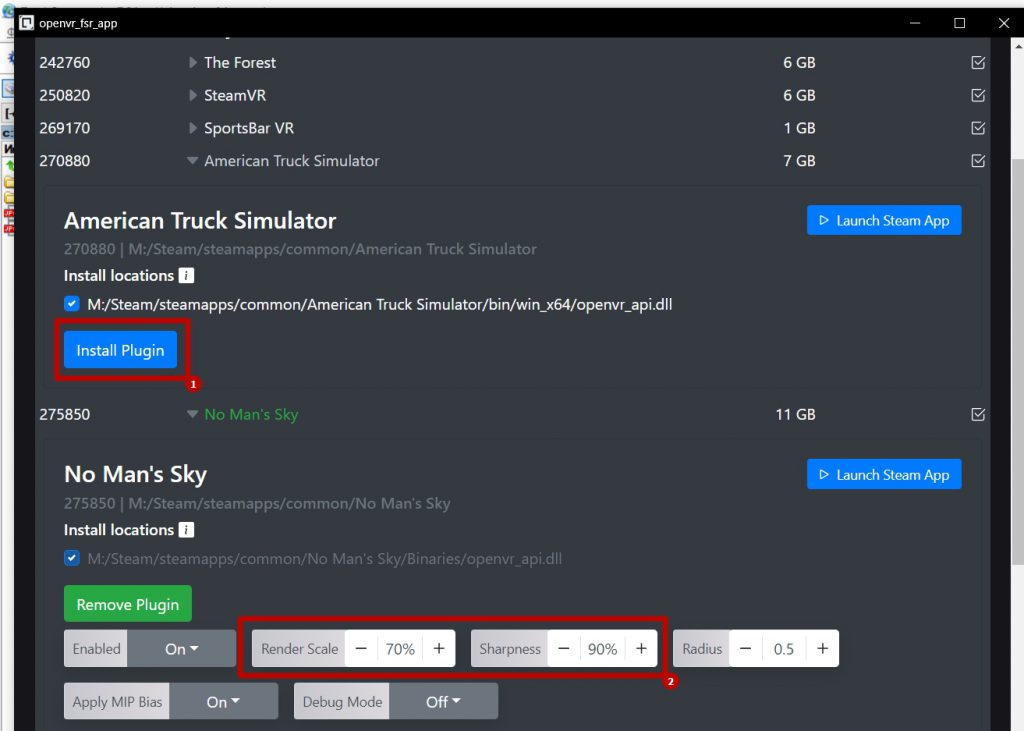
Task: Uncheck the No Man's Sky openvr_api.dll install location
Action: tap(72, 558)
